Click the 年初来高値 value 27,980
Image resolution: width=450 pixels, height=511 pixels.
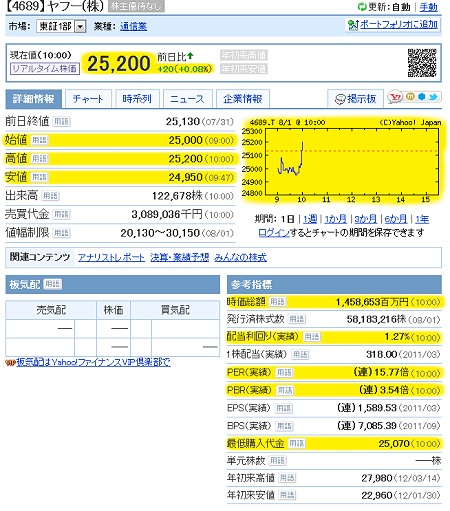[377, 478]
